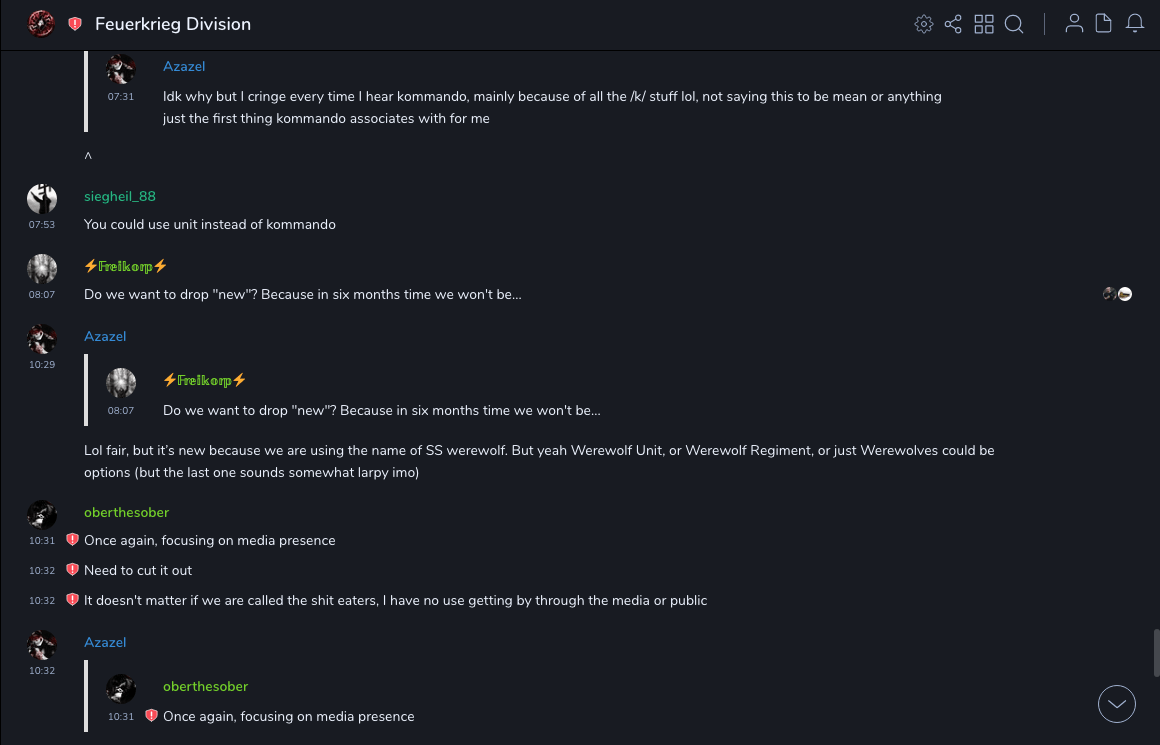Screen dimensions: 1160x745
Task: Click the reaction avatars on the 08:07 message
Action: pyautogui.click(x=1117, y=294)
